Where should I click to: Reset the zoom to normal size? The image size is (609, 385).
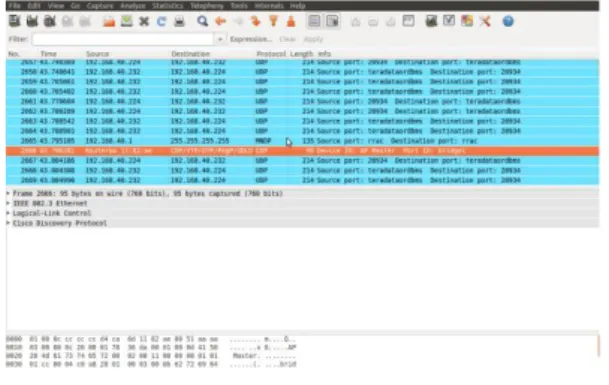[391, 21]
